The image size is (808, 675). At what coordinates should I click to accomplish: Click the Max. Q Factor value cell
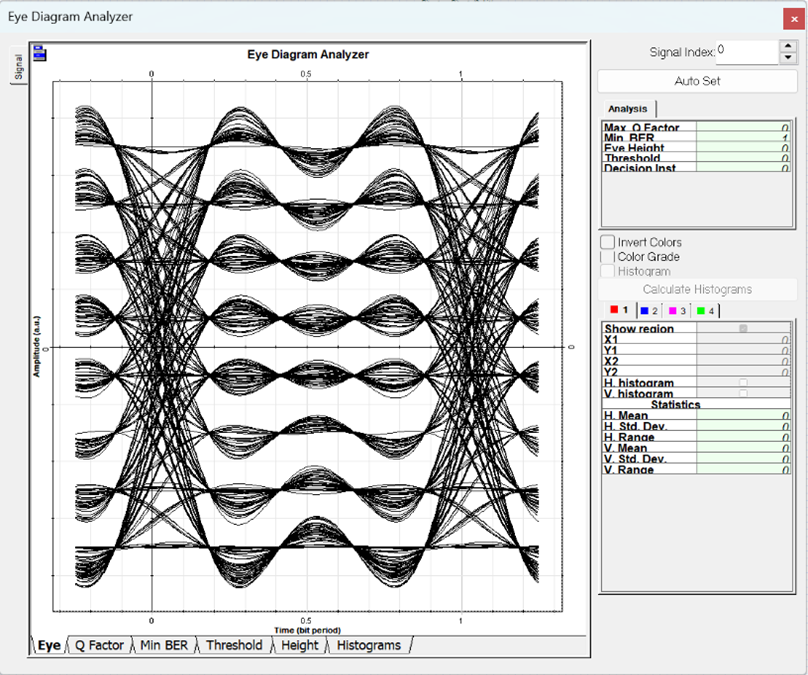tap(743, 127)
